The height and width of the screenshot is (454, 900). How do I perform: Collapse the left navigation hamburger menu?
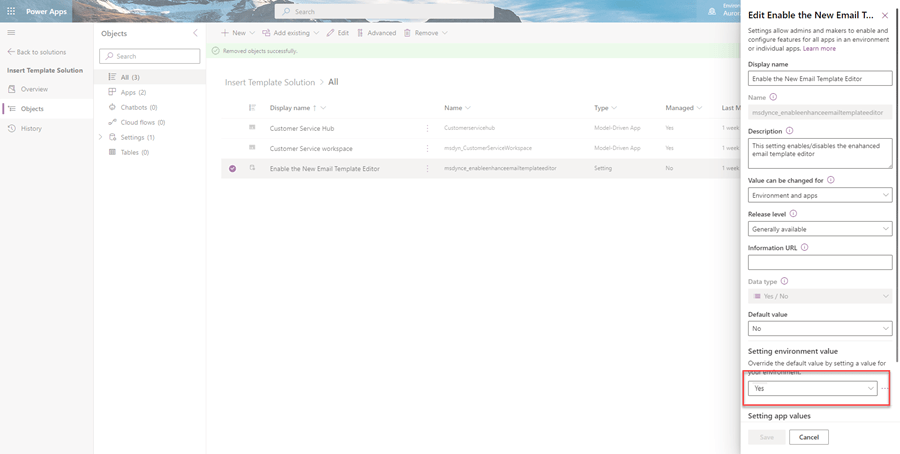click(x=11, y=33)
